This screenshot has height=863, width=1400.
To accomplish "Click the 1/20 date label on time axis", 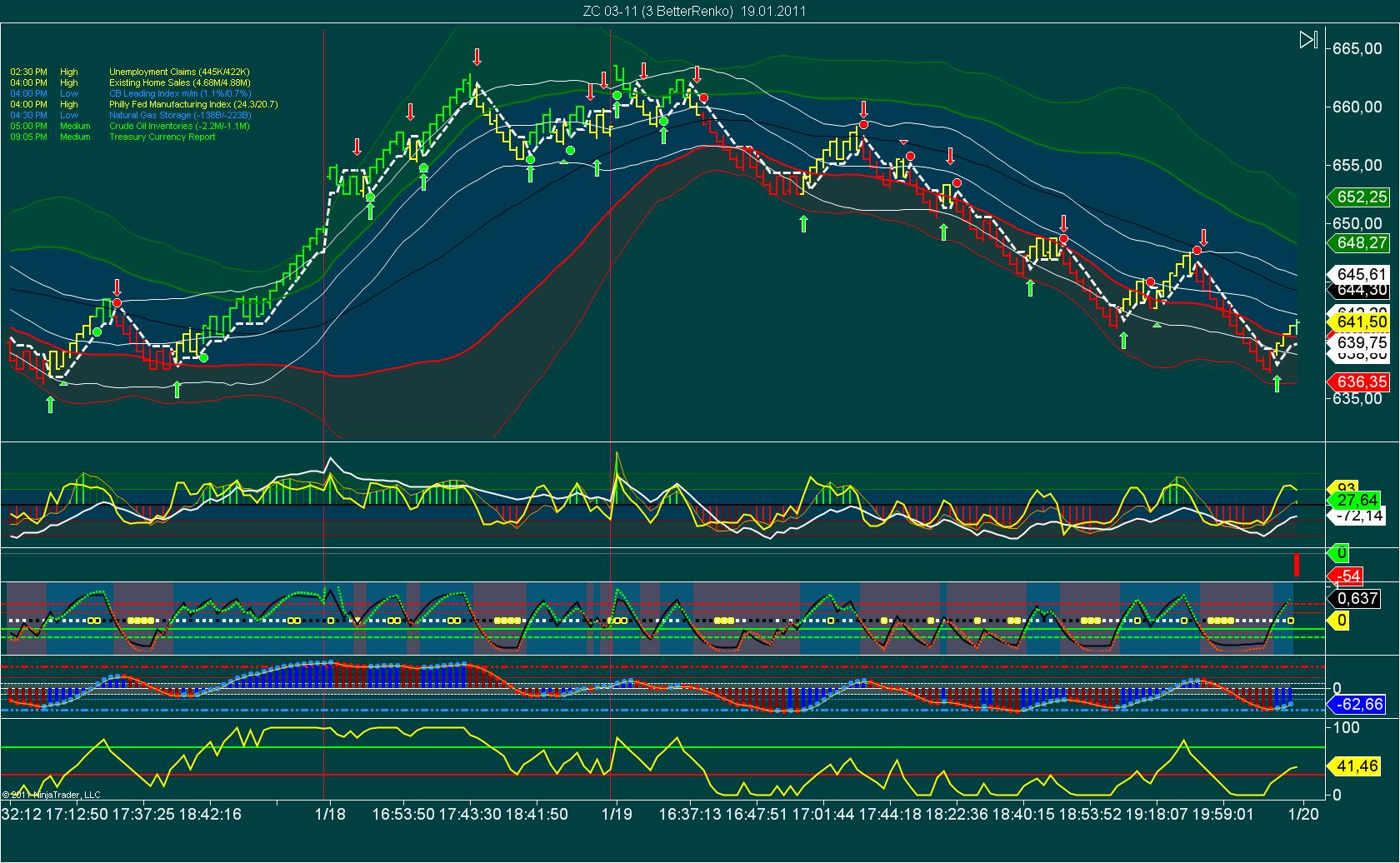I will 1305,814.
